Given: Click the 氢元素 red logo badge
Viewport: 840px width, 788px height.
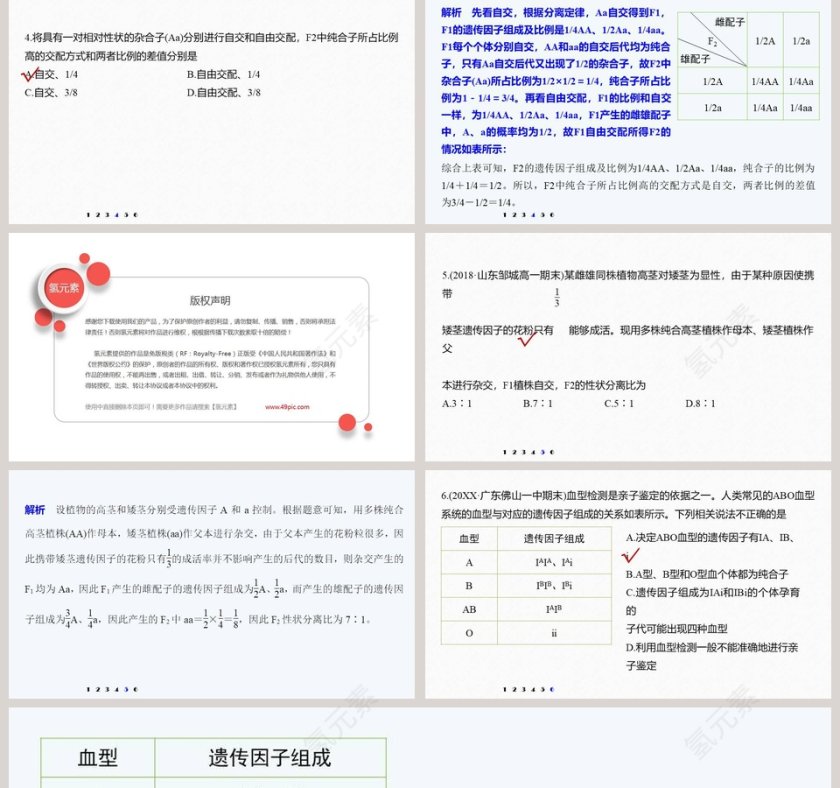Looking at the screenshot, I should [x=65, y=289].
